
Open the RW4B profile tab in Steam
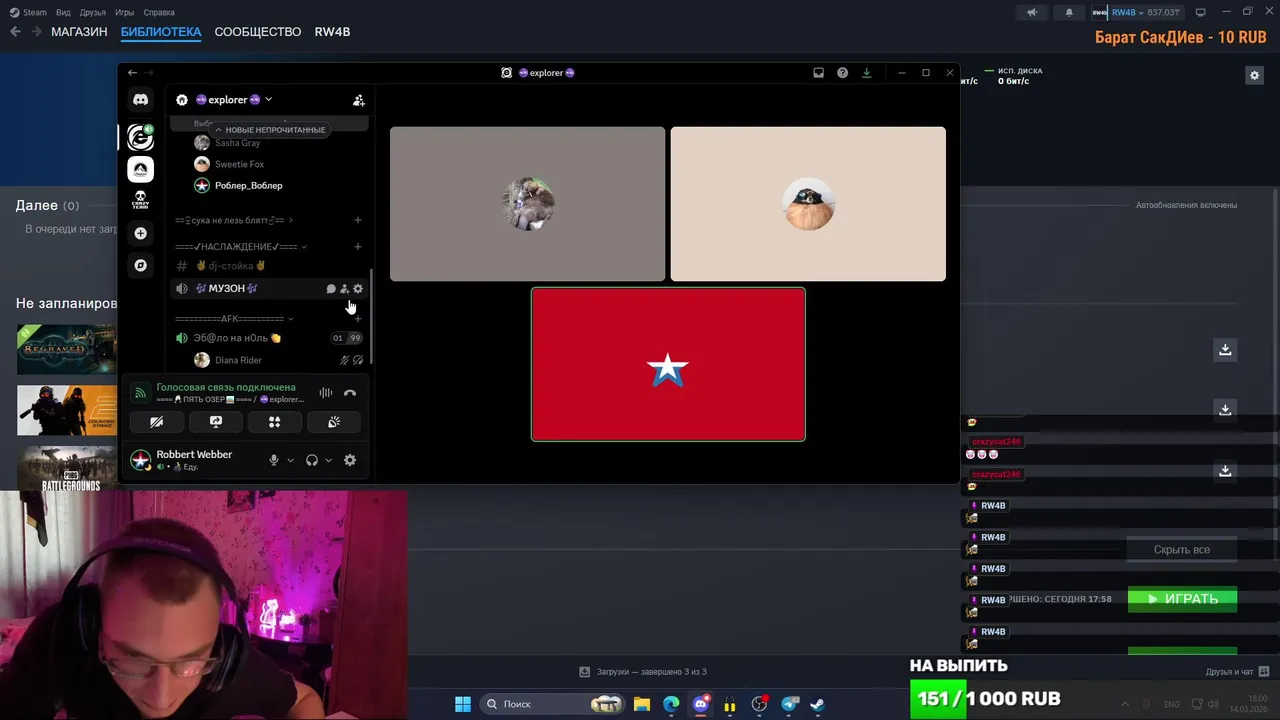(x=332, y=32)
